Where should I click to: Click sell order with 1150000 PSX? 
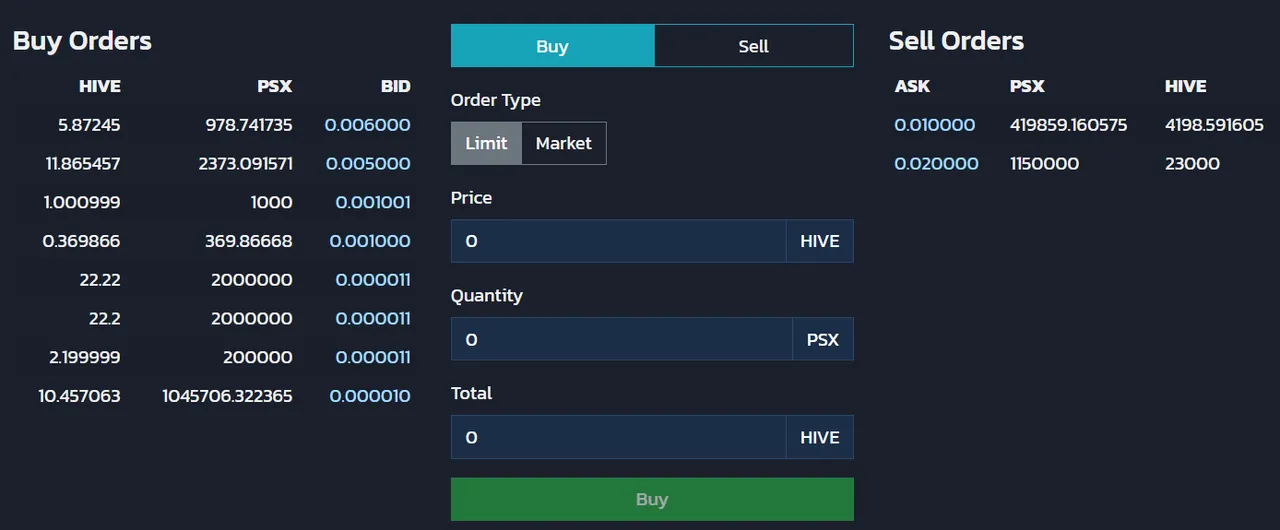(x=1044, y=163)
